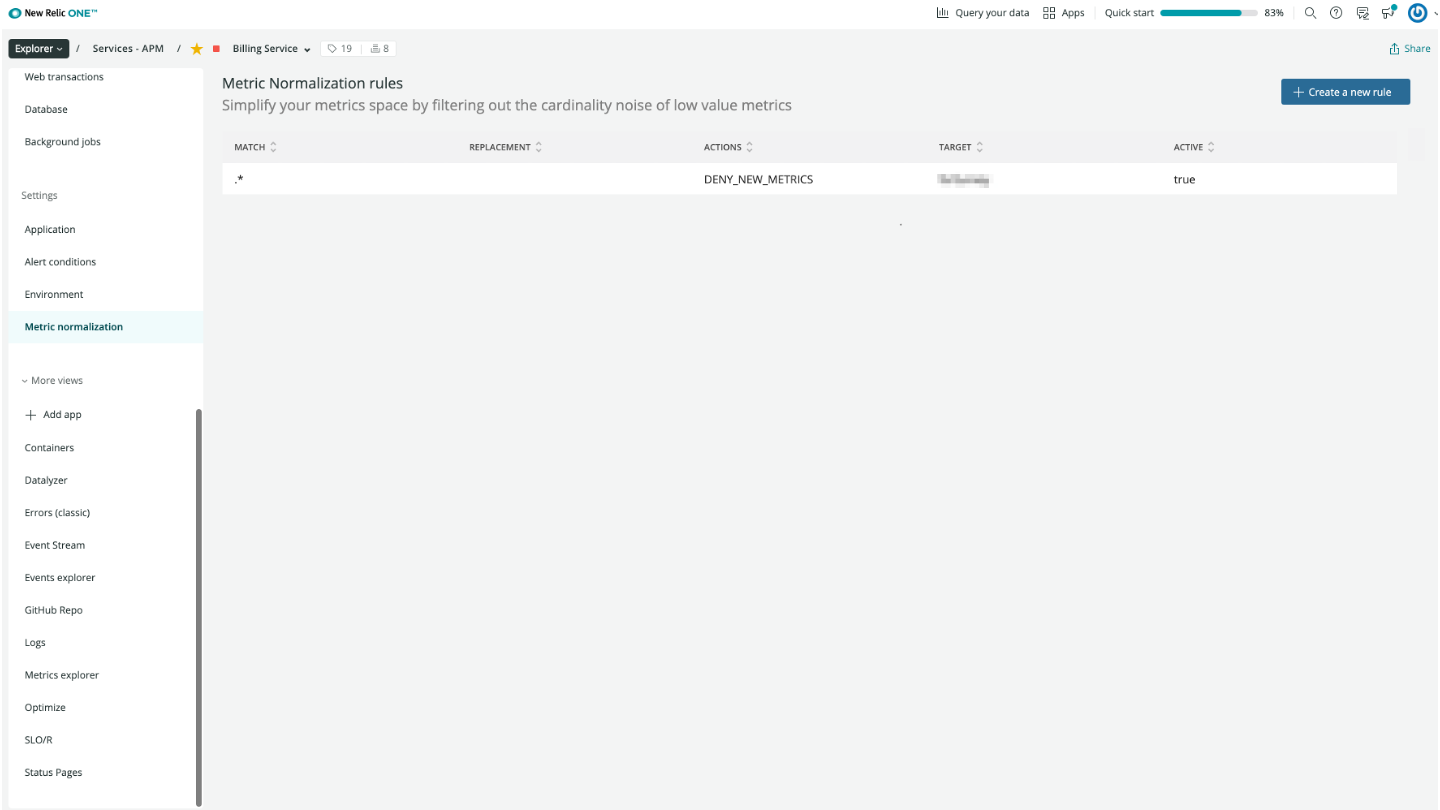Screen dimensions: 1440x810
Task: Click the 83% progress value
Action: 1274,13
